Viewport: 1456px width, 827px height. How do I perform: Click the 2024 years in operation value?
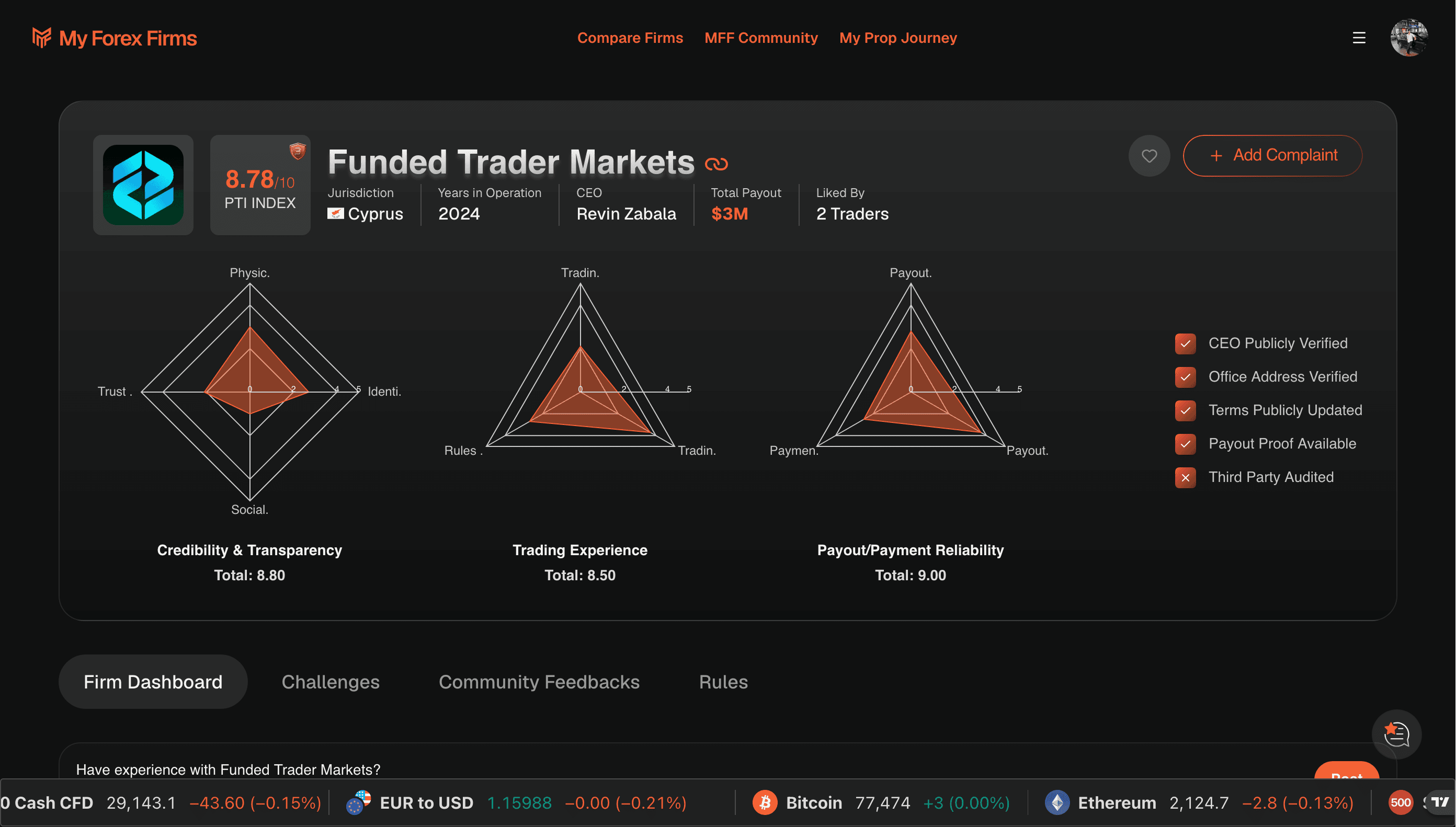pos(459,214)
